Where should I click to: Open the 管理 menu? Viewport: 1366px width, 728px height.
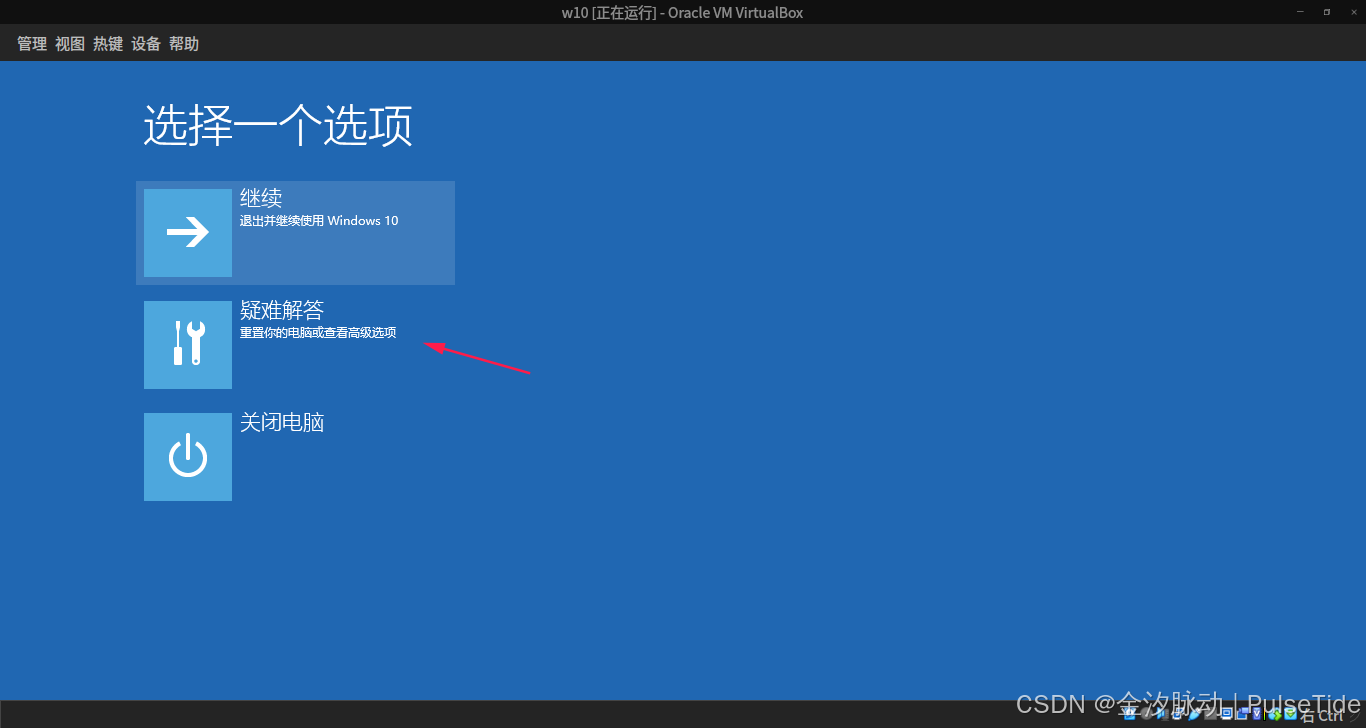32,44
